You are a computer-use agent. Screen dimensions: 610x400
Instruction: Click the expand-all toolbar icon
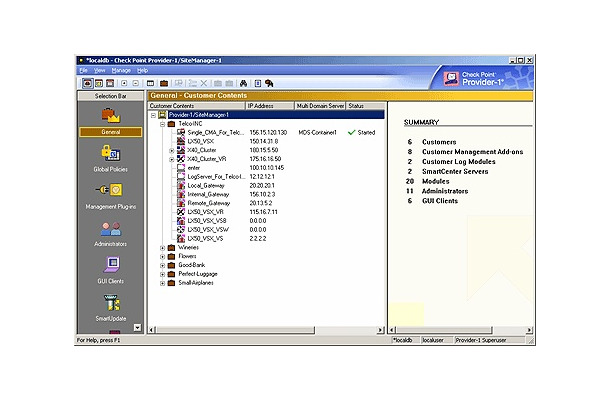pyautogui.click(x=124, y=83)
